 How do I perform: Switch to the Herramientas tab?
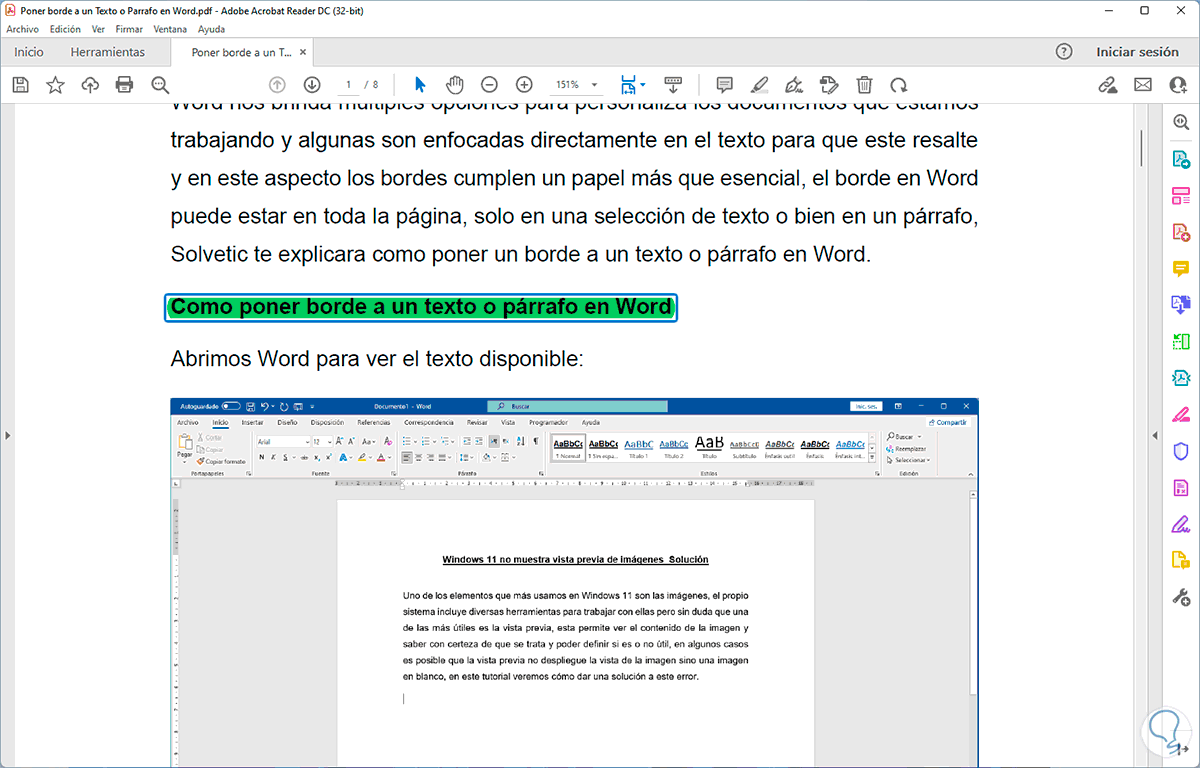click(x=107, y=52)
